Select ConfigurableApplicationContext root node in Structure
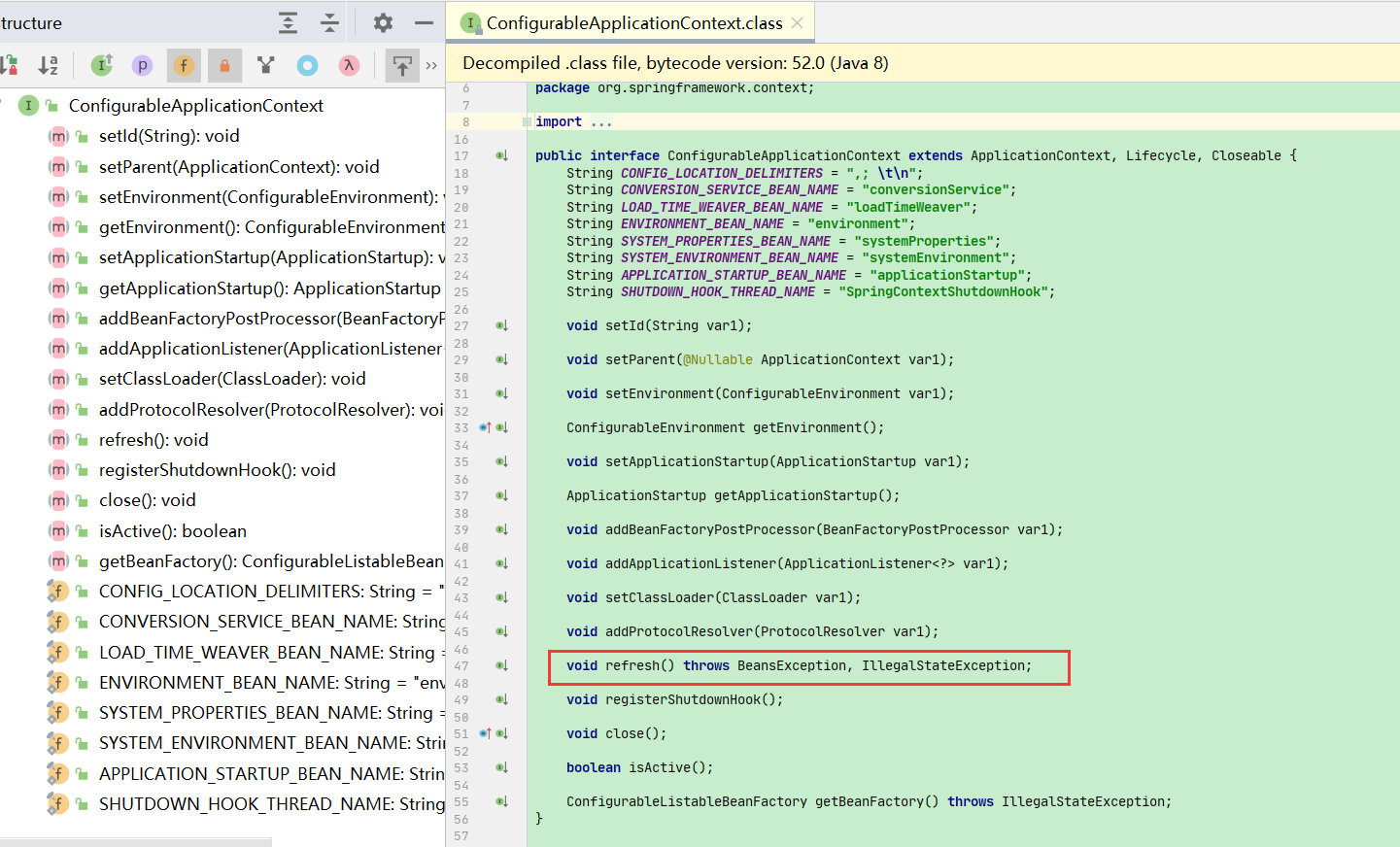Image resolution: width=1400 pixels, height=847 pixels. 195,105
